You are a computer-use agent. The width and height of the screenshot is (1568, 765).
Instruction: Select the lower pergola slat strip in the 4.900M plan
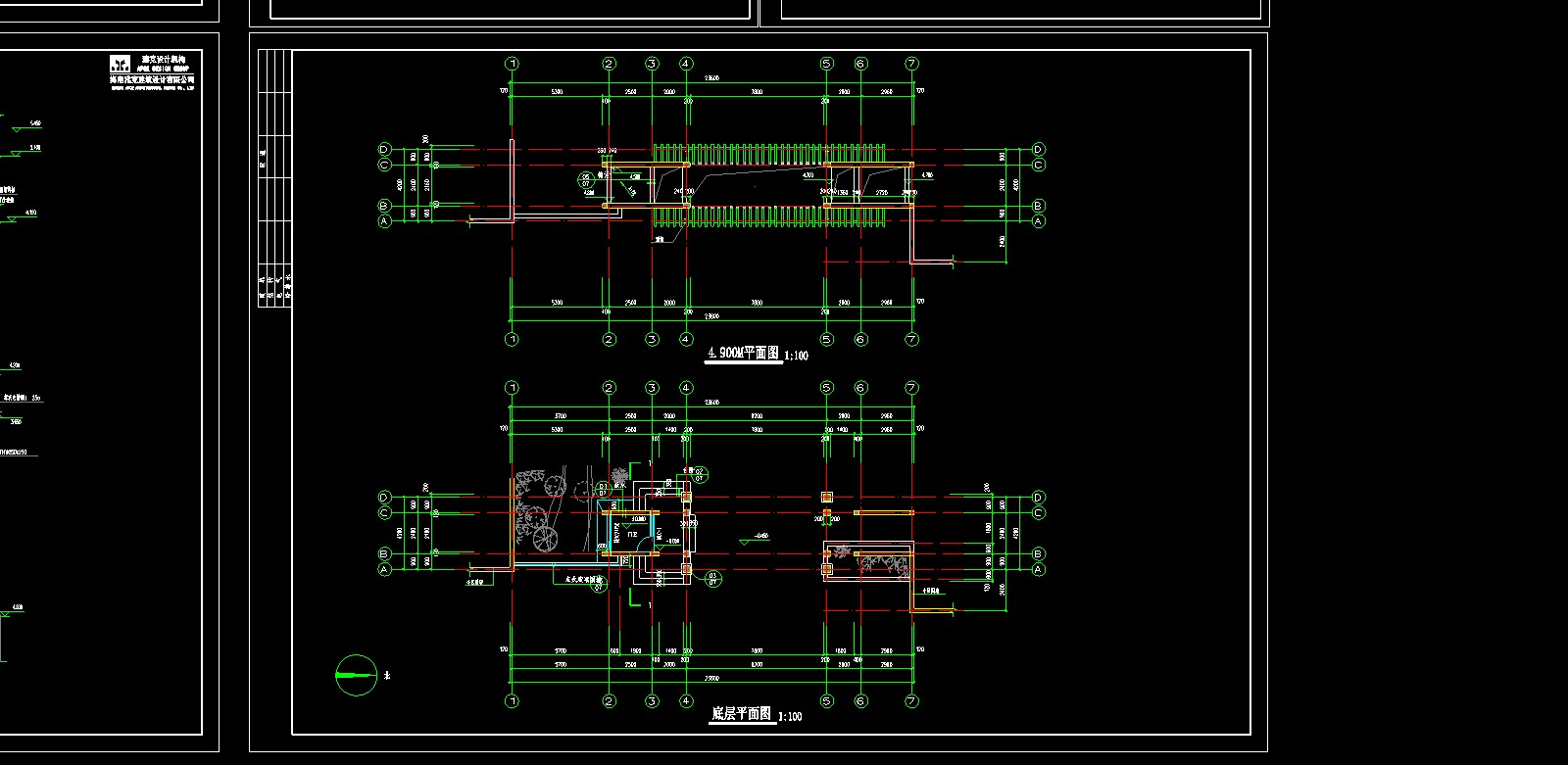tap(771, 216)
